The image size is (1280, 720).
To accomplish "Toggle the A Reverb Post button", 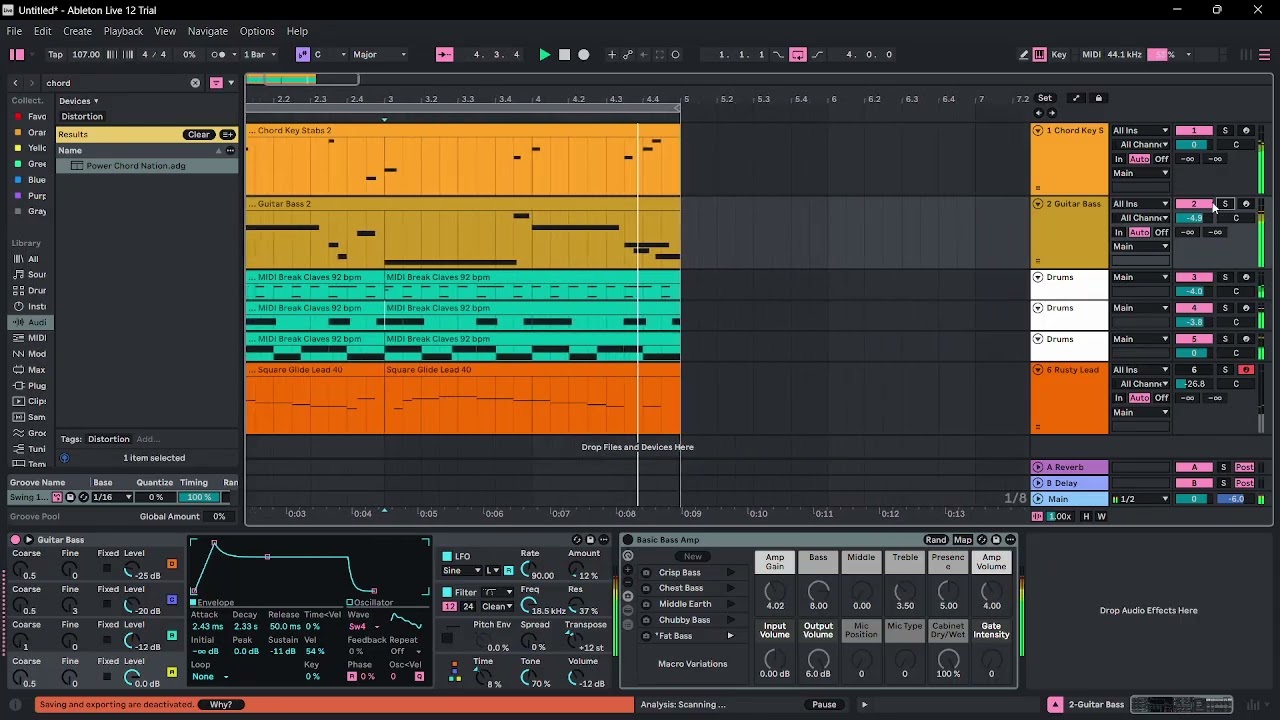I will pyautogui.click(x=1244, y=467).
